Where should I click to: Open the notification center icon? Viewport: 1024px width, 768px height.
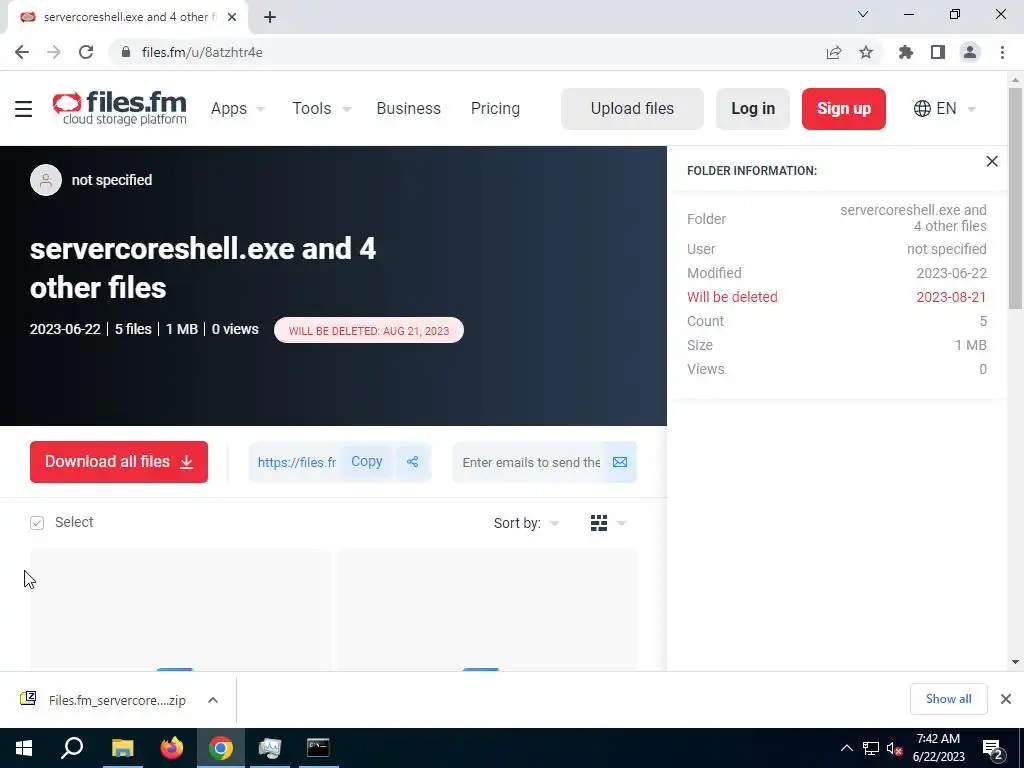tap(993, 748)
